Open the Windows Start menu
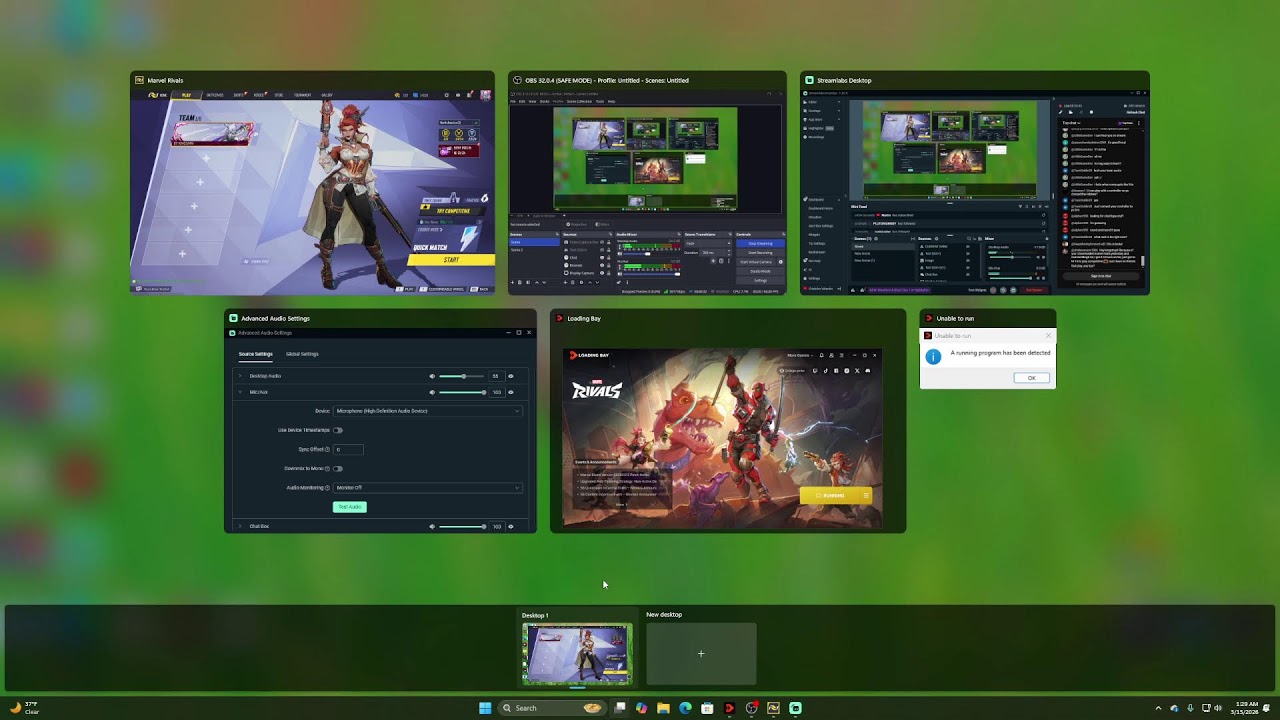 [x=485, y=708]
